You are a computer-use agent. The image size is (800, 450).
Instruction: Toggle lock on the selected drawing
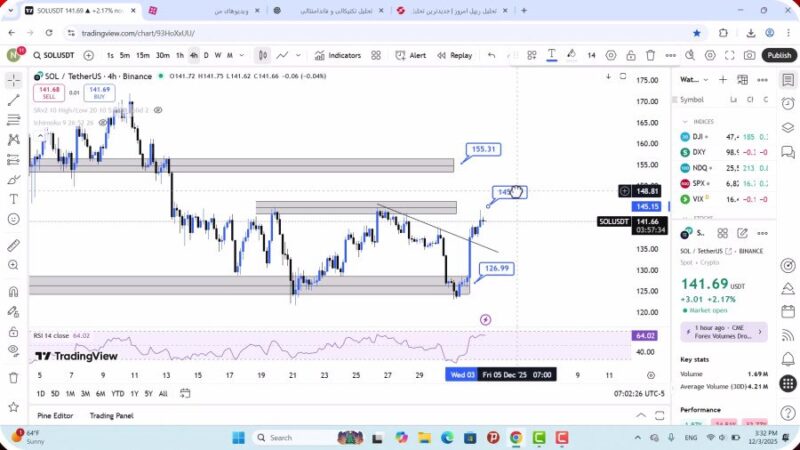coord(630,55)
